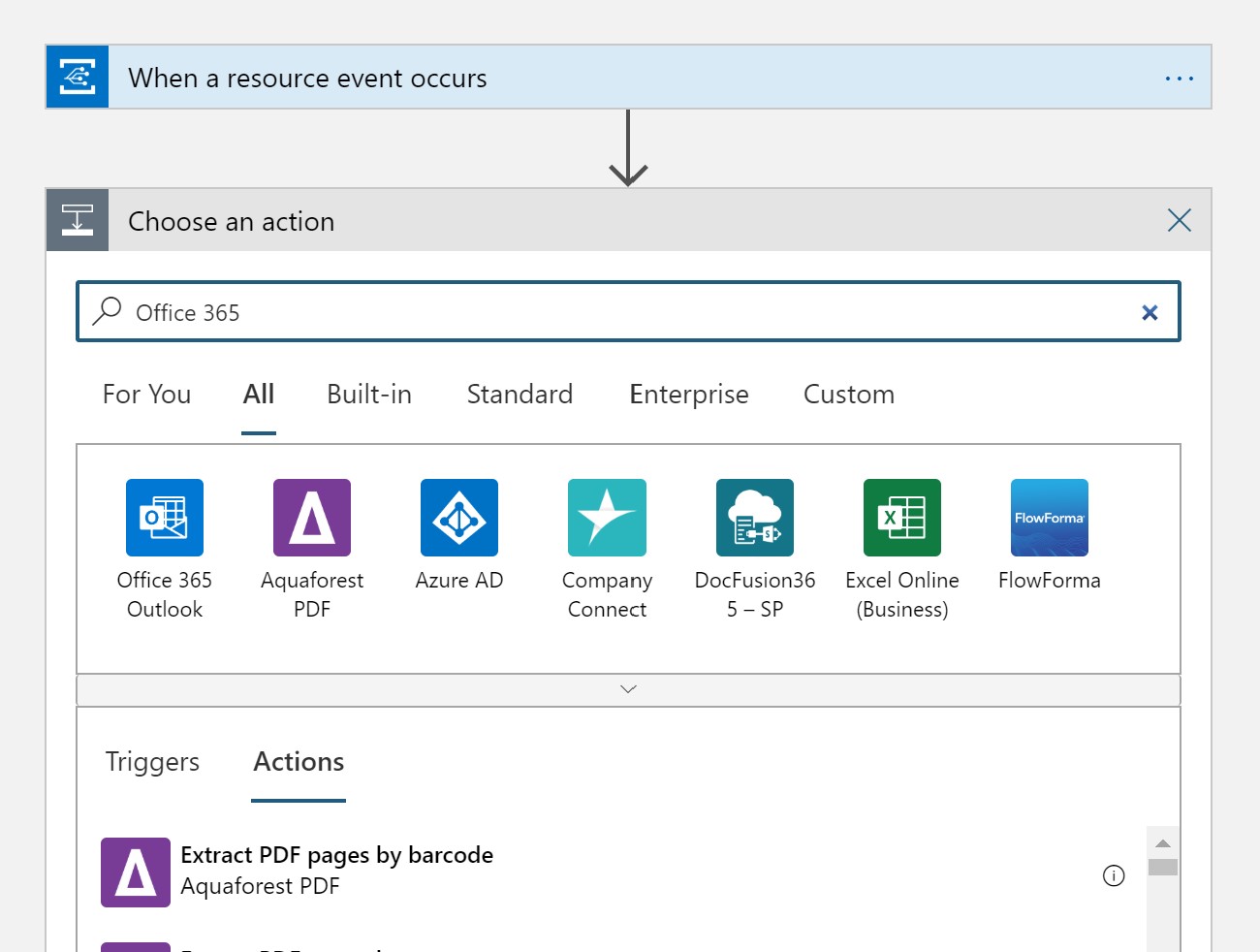Switch to the Triggers tab
This screenshot has width=1260, height=952.
point(152,762)
